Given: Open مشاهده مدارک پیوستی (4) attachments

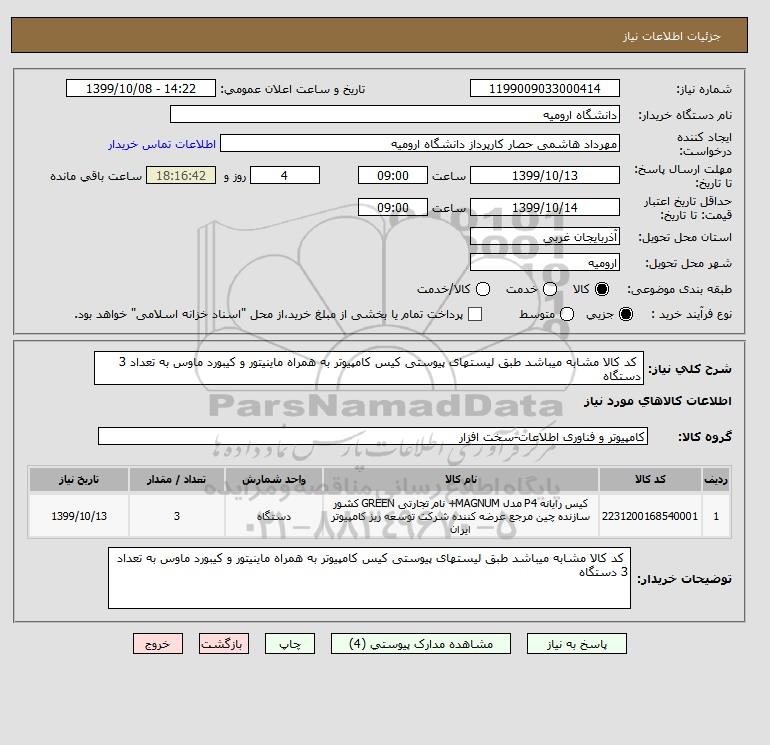Looking at the screenshot, I should point(421,643).
